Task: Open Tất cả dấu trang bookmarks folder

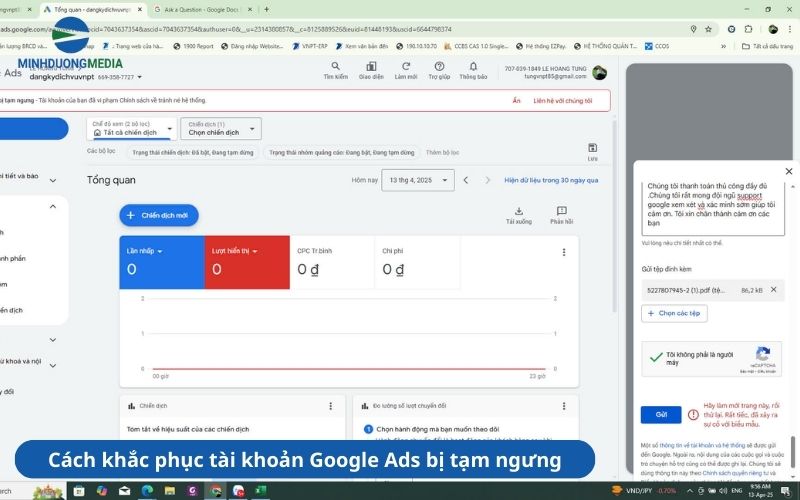Action: tap(767, 46)
